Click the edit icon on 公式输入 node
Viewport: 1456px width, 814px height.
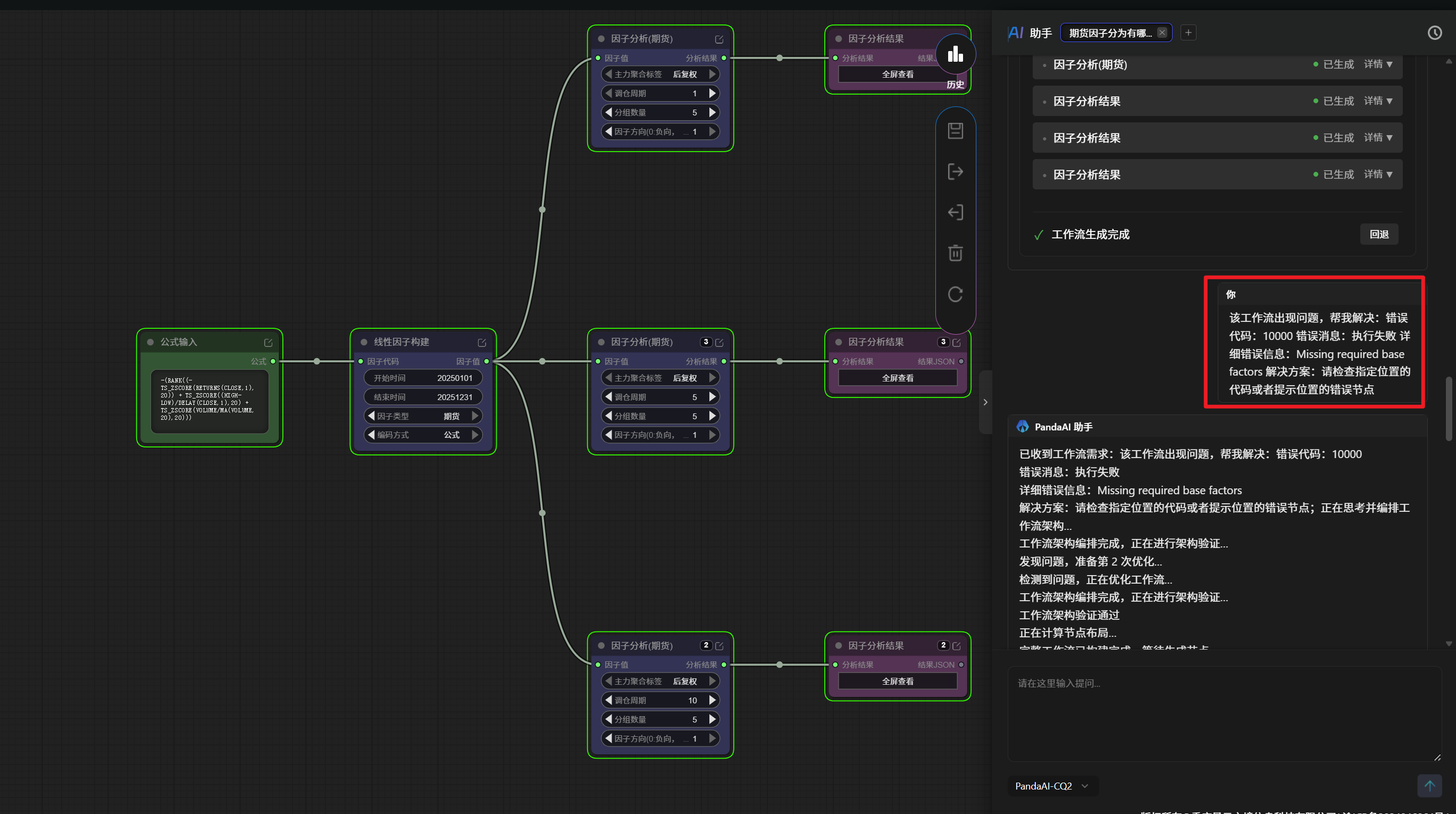[269, 342]
